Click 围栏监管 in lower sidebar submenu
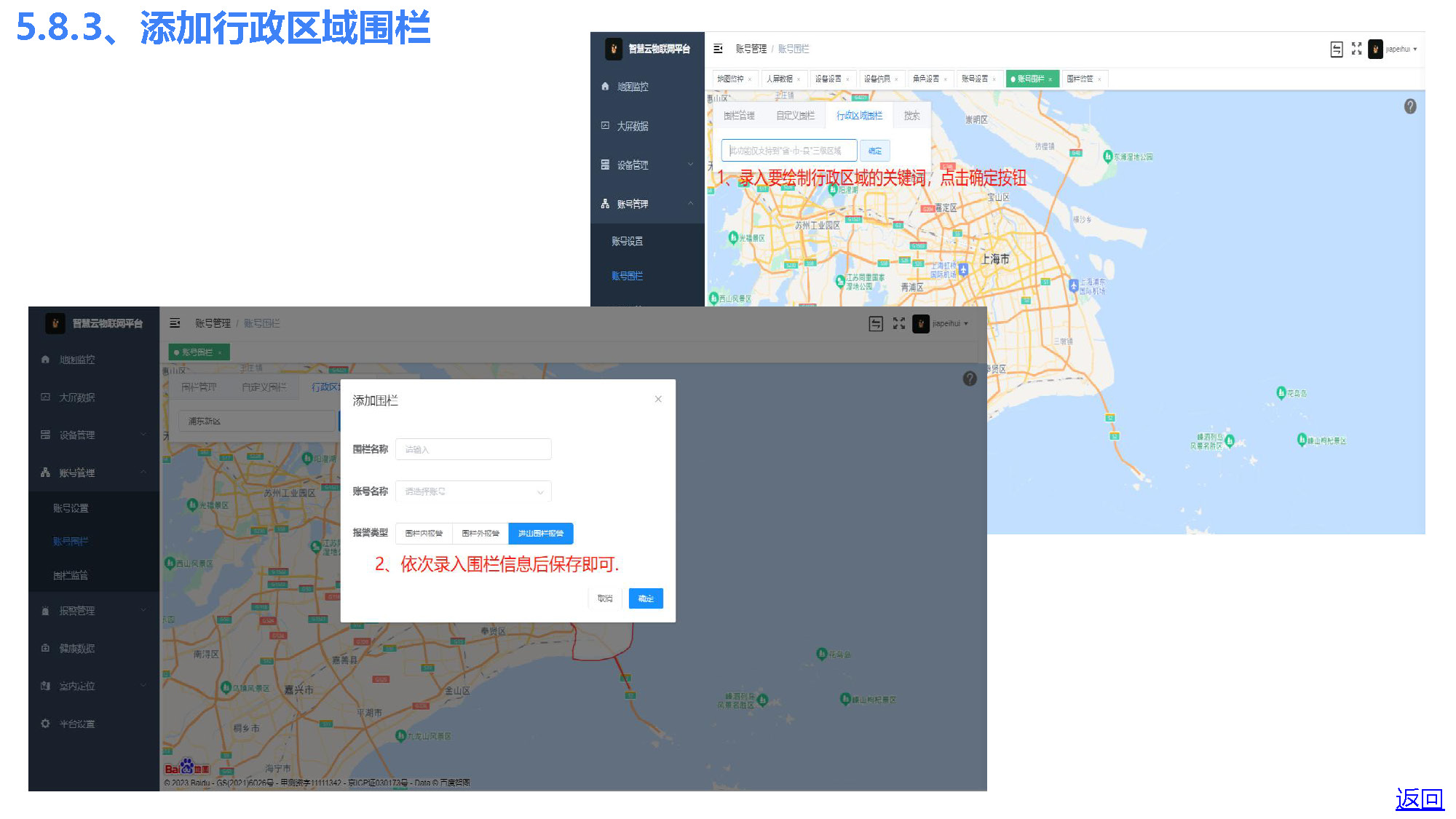The width and height of the screenshot is (1456, 819). 71,575
